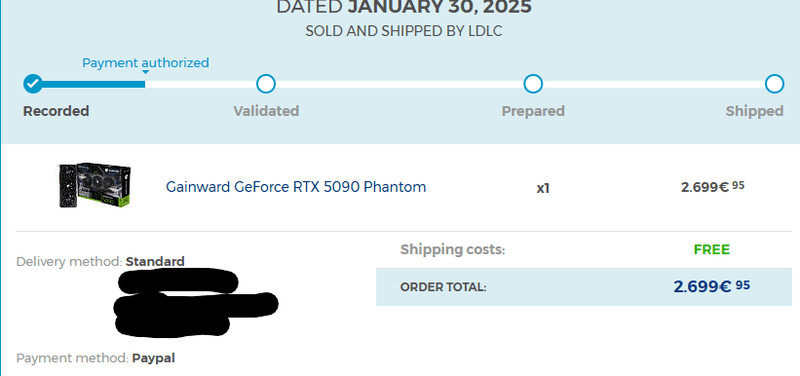Open the Gainward RTX 5090 product thumbnail

[94, 185]
